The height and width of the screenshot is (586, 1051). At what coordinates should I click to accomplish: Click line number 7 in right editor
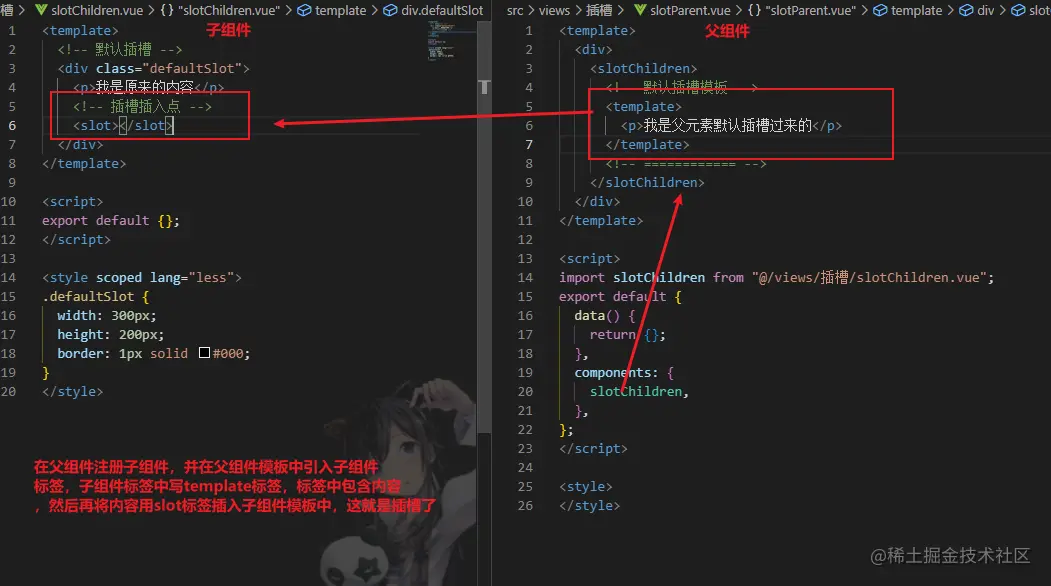pos(529,144)
